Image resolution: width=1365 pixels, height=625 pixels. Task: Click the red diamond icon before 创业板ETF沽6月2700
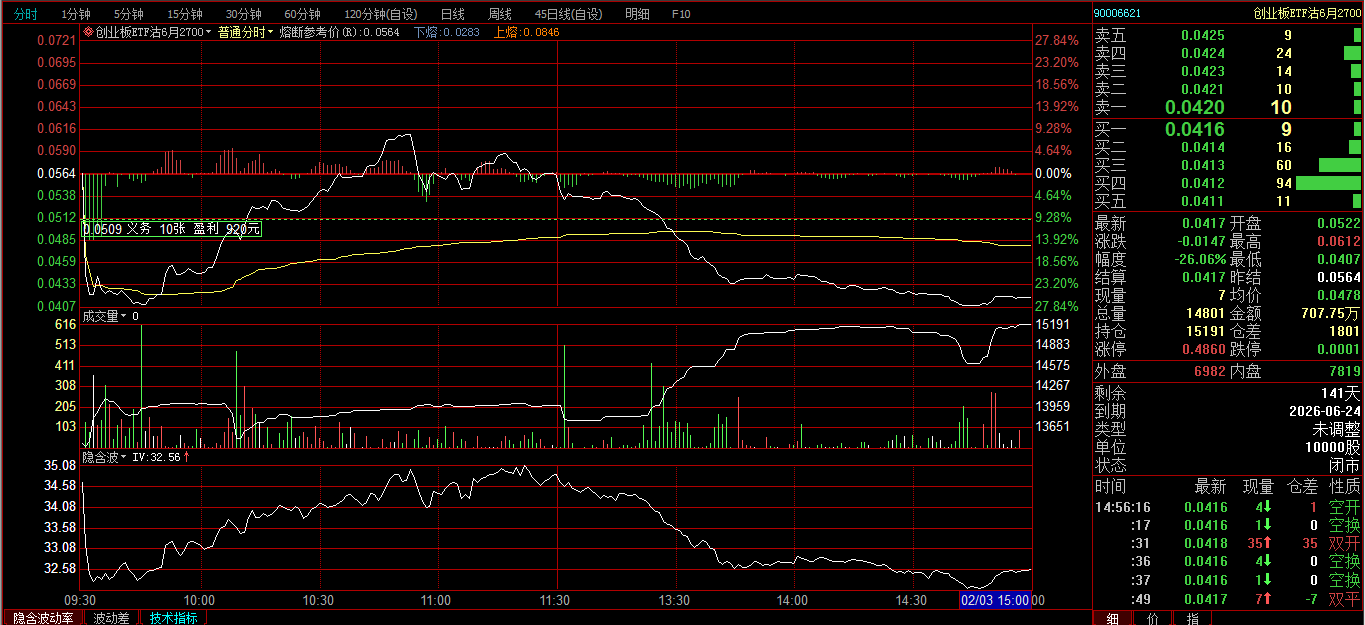(88, 32)
